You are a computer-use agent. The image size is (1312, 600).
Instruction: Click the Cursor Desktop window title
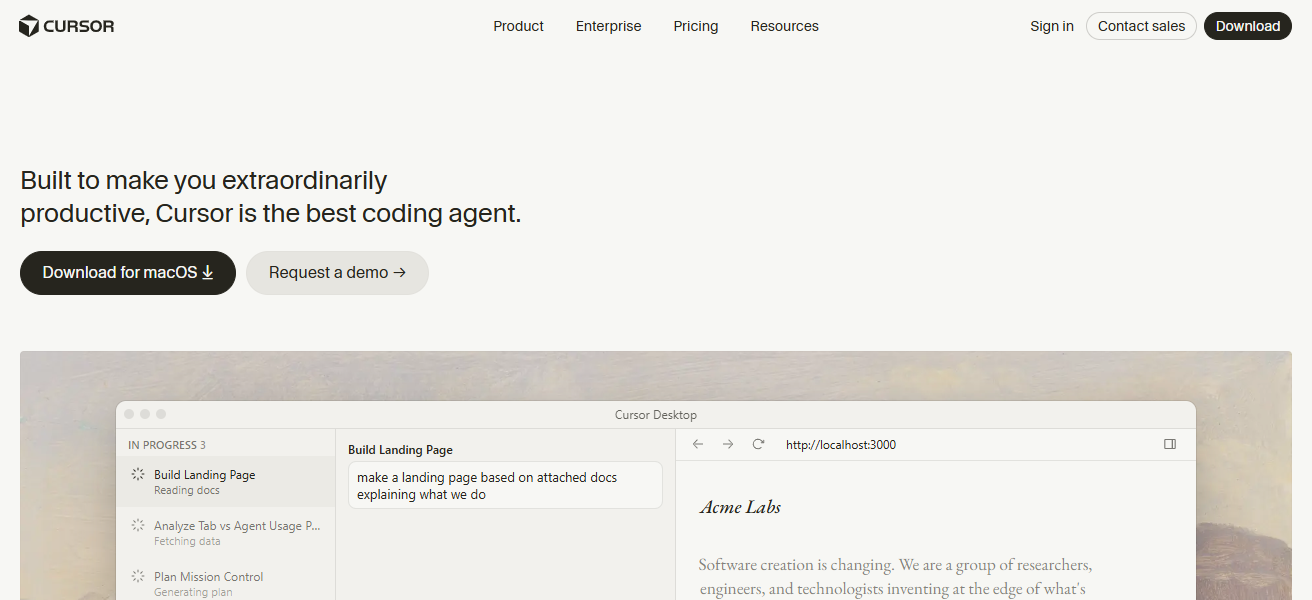pos(656,415)
